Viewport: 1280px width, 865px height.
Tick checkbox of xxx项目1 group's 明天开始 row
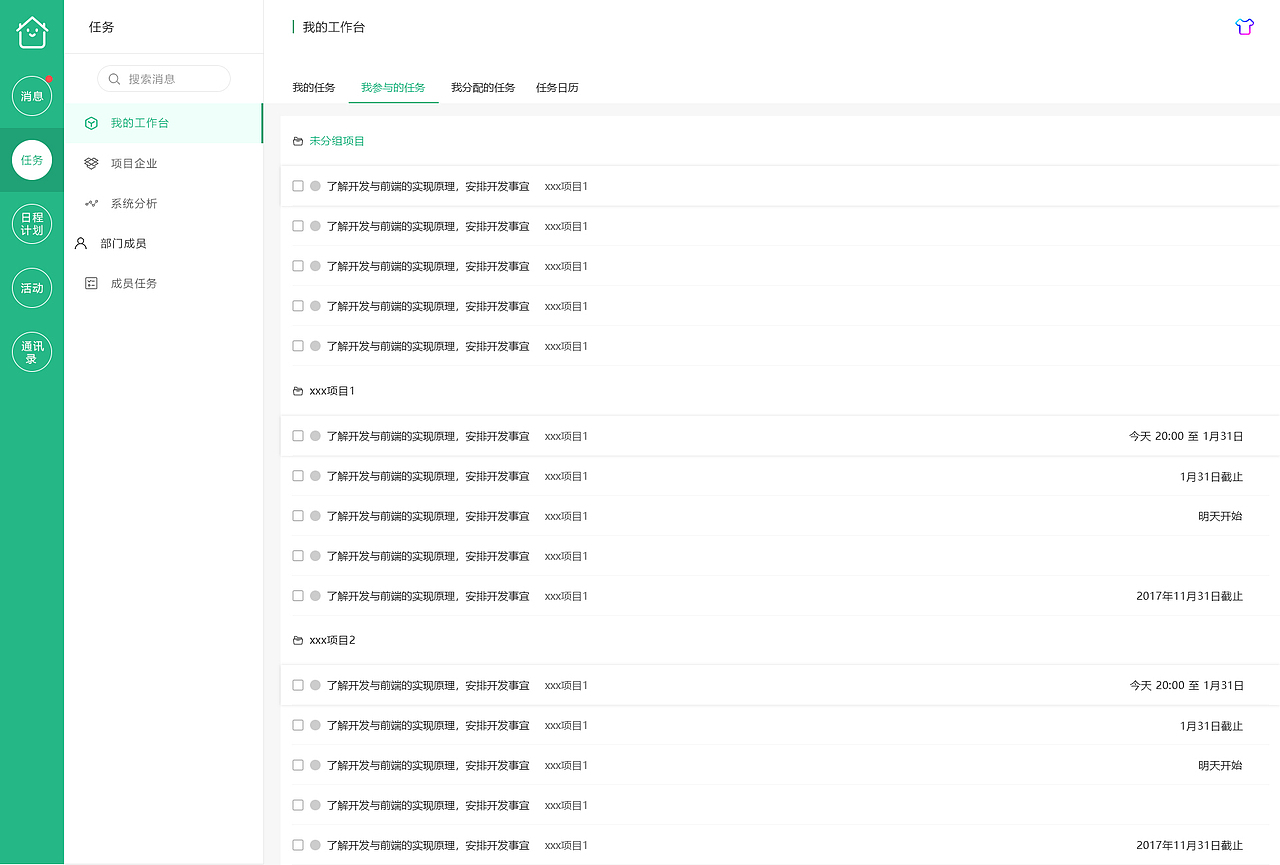(x=298, y=516)
